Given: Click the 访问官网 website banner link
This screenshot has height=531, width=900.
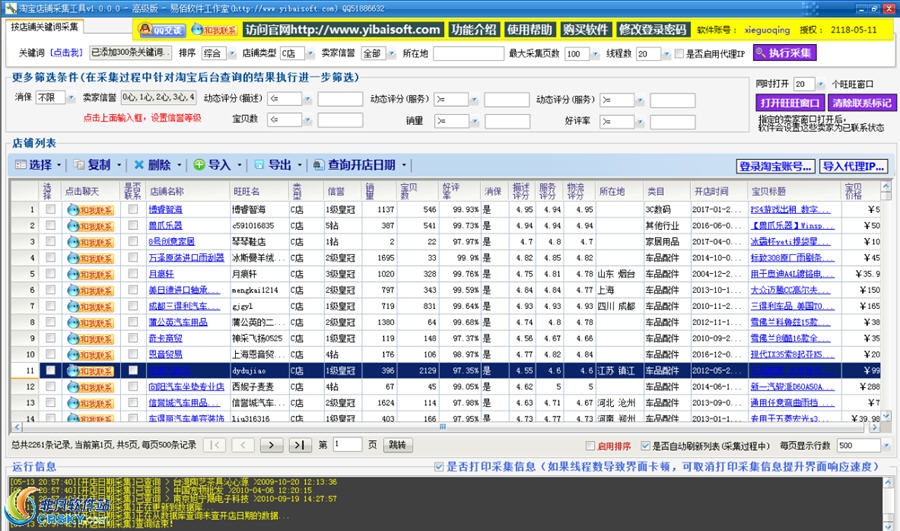Looking at the screenshot, I should [343, 29].
